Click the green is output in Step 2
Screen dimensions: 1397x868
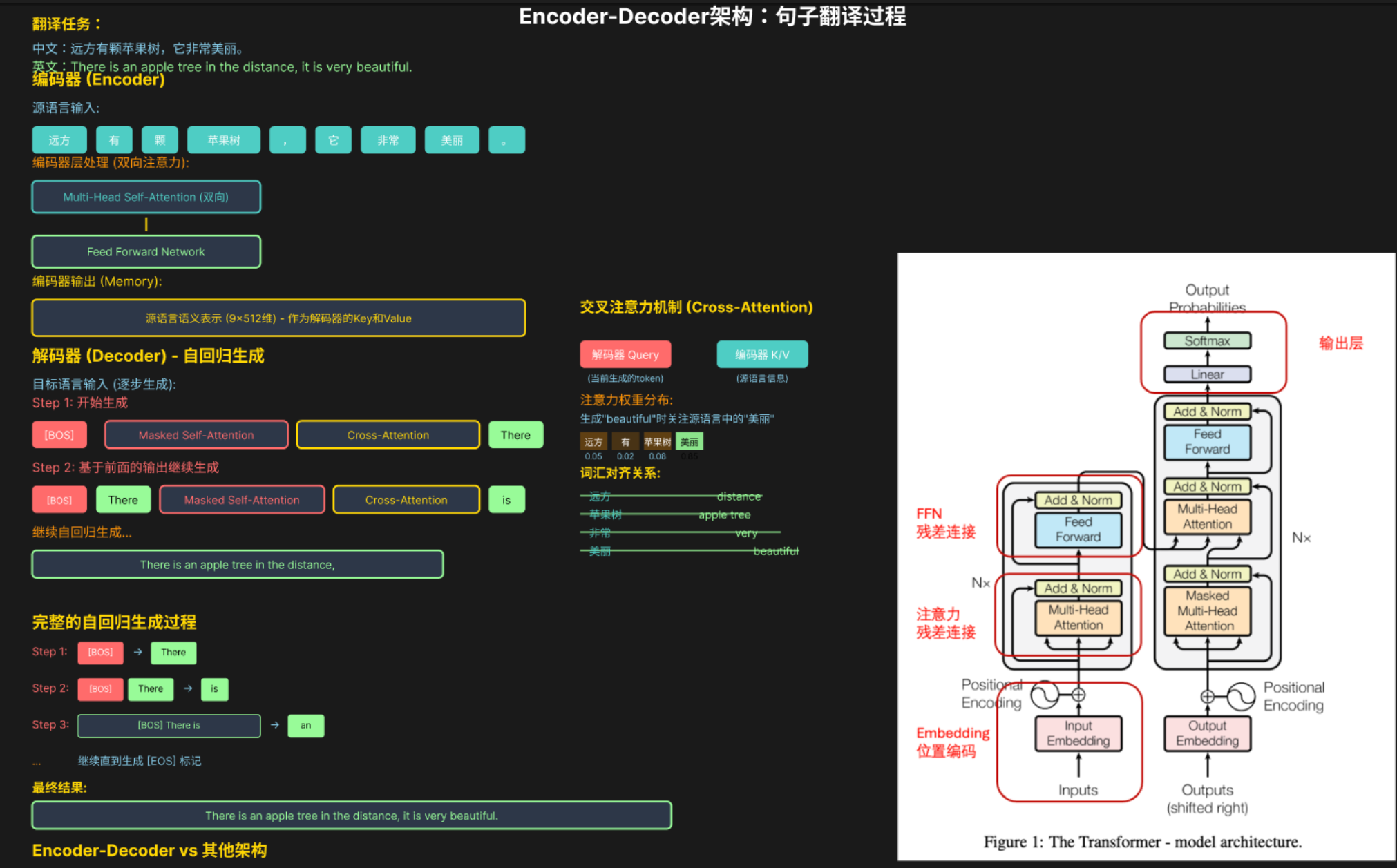click(506, 500)
